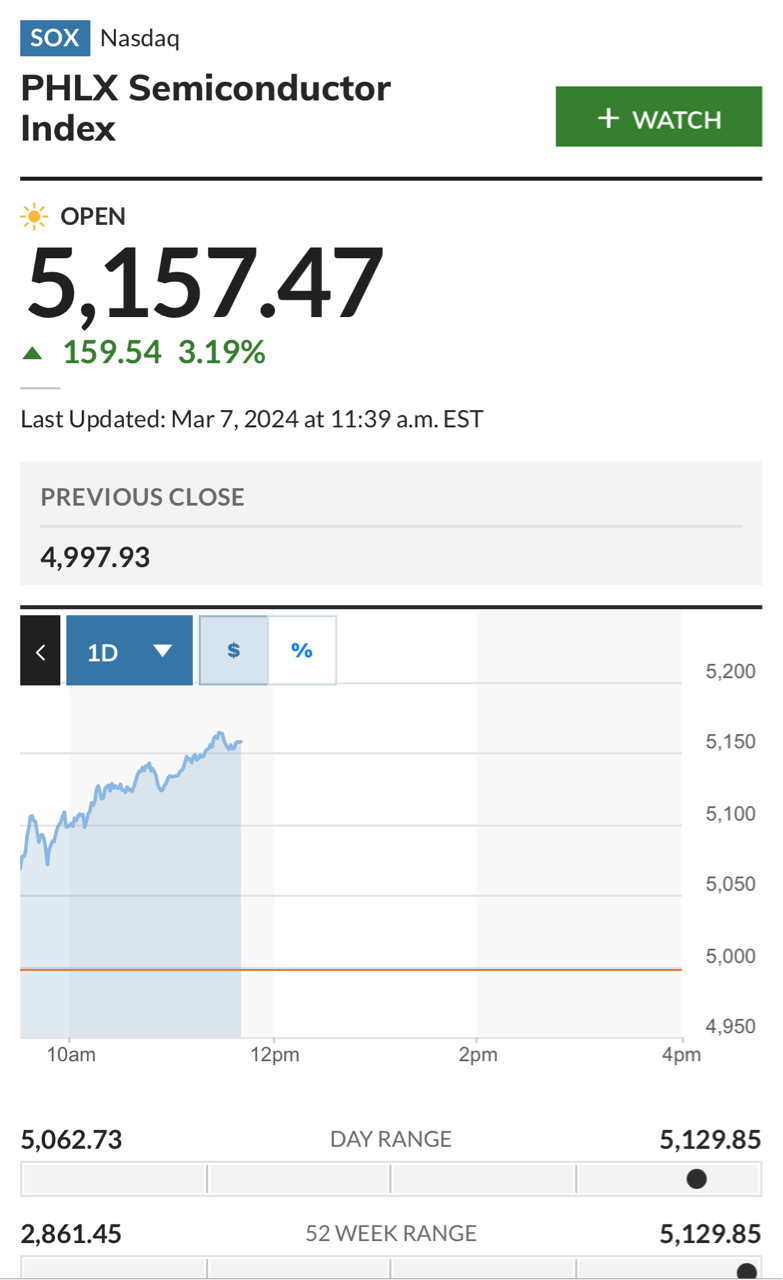The width and height of the screenshot is (783, 1280).
Task: Click the 2pm time axis label
Action: [x=478, y=1055]
